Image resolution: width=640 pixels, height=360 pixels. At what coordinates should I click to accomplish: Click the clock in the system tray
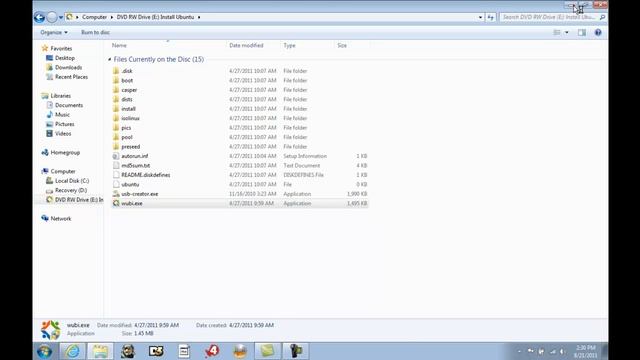tap(586, 351)
